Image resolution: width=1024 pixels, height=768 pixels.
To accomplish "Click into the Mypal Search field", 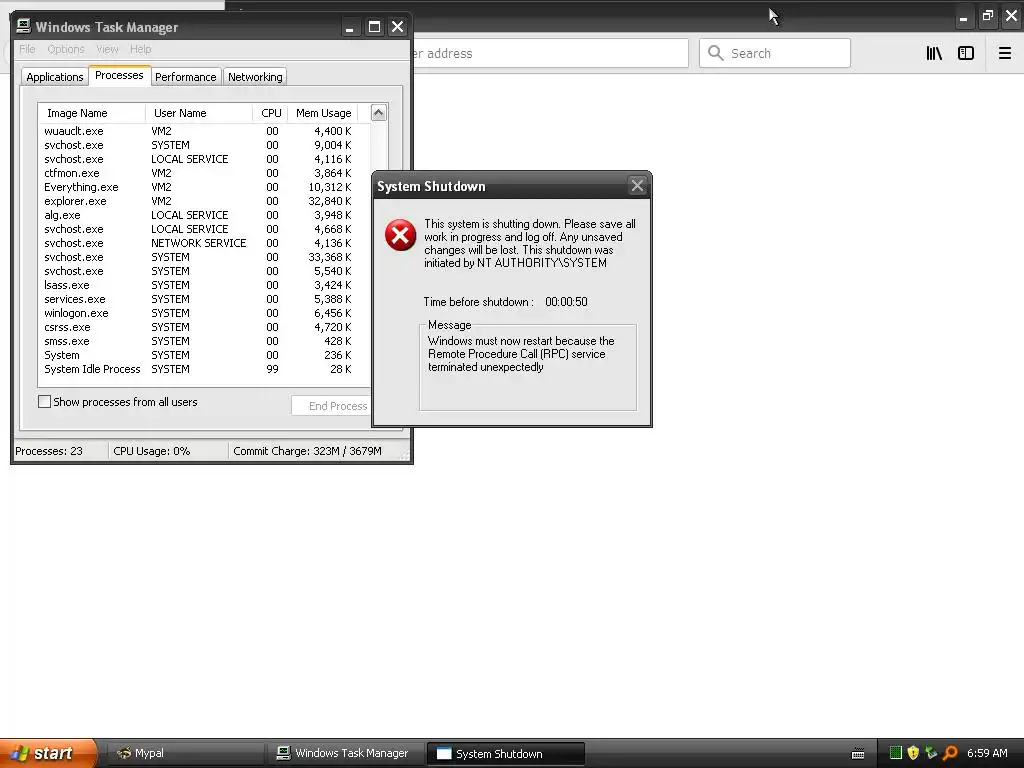I will [775, 53].
